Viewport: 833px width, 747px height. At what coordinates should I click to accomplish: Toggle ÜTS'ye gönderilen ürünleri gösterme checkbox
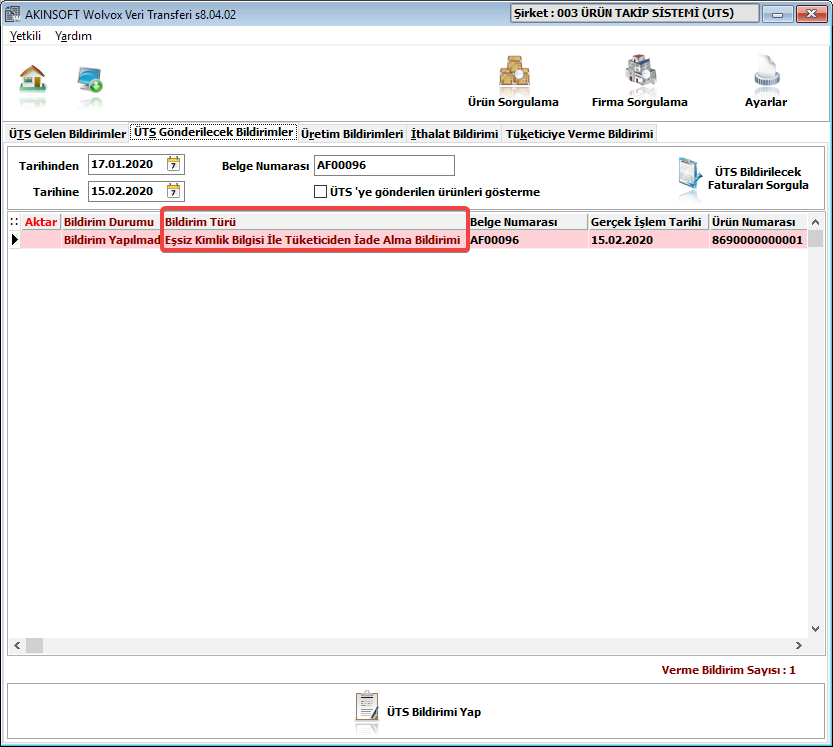(x=320, y=191)
